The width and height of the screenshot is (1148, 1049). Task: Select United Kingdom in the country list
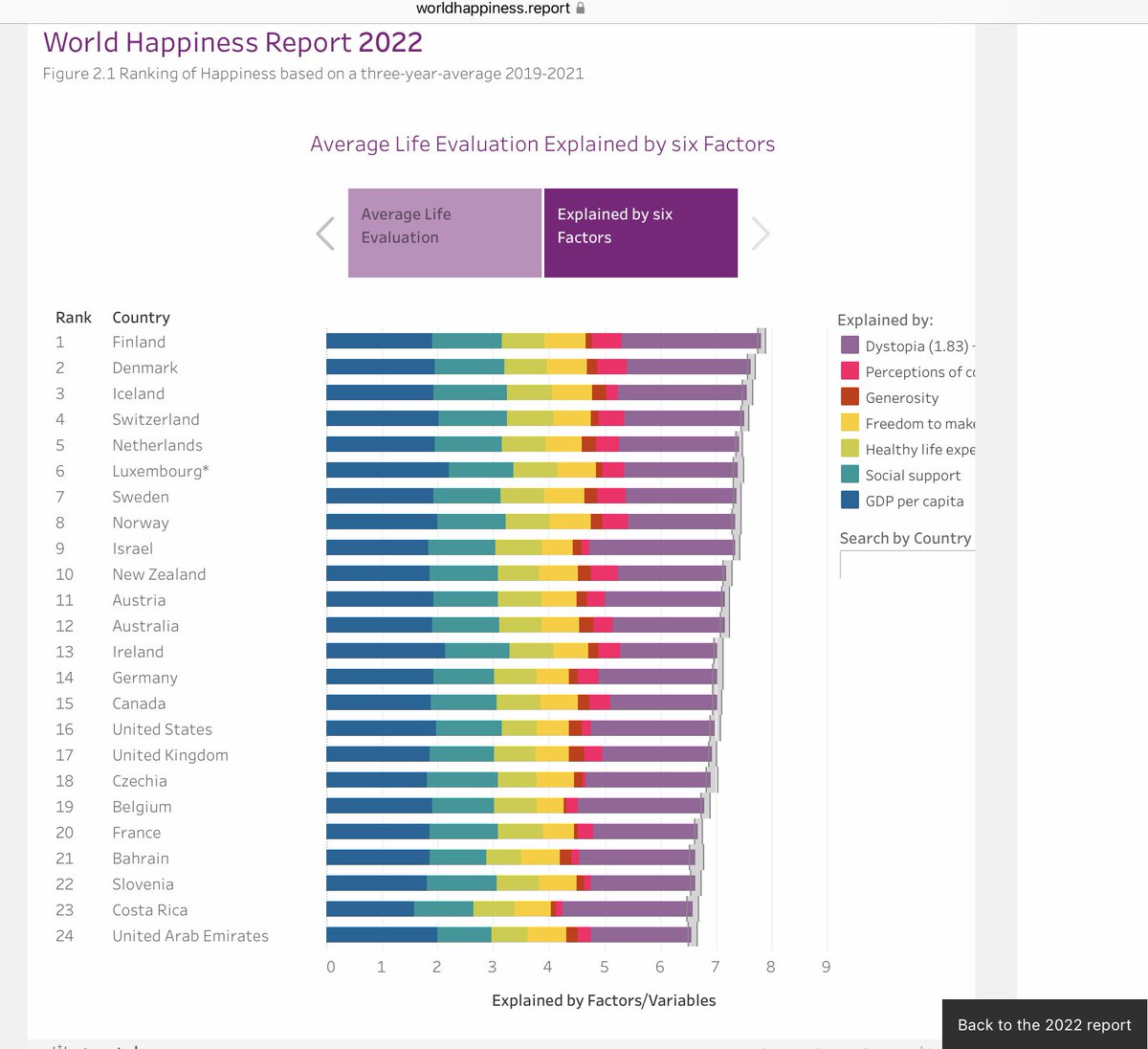point(170,755)
